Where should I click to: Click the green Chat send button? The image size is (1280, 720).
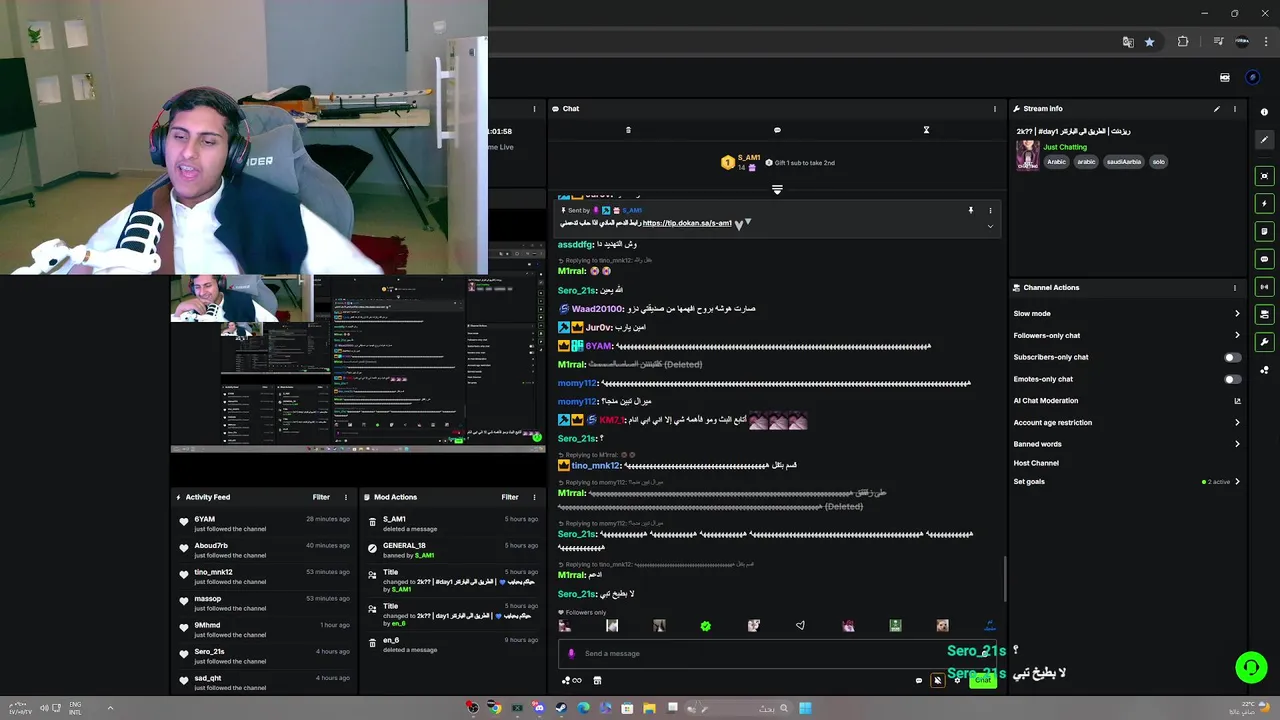point(983,681)
